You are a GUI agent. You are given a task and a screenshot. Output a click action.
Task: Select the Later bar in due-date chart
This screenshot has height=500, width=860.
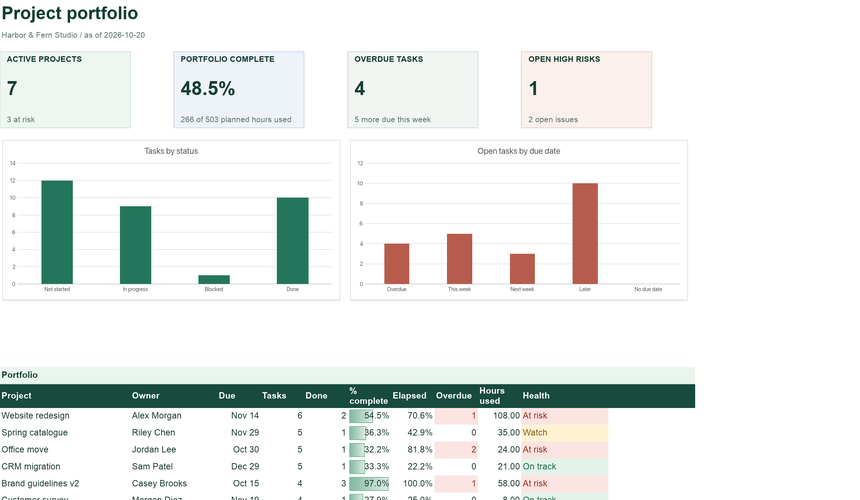click(585, 234)
